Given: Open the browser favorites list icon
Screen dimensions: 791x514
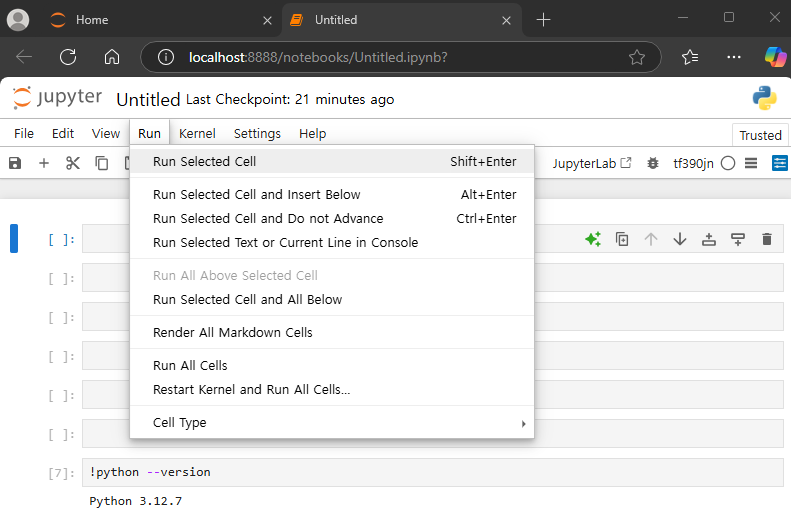Looking at the screenshot, I should pyautogui.click(x=690, y=57).
